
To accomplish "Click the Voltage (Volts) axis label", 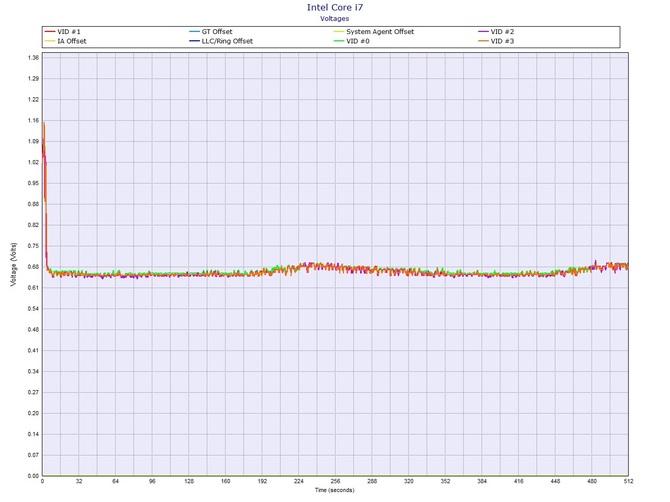I will point(13,264).
